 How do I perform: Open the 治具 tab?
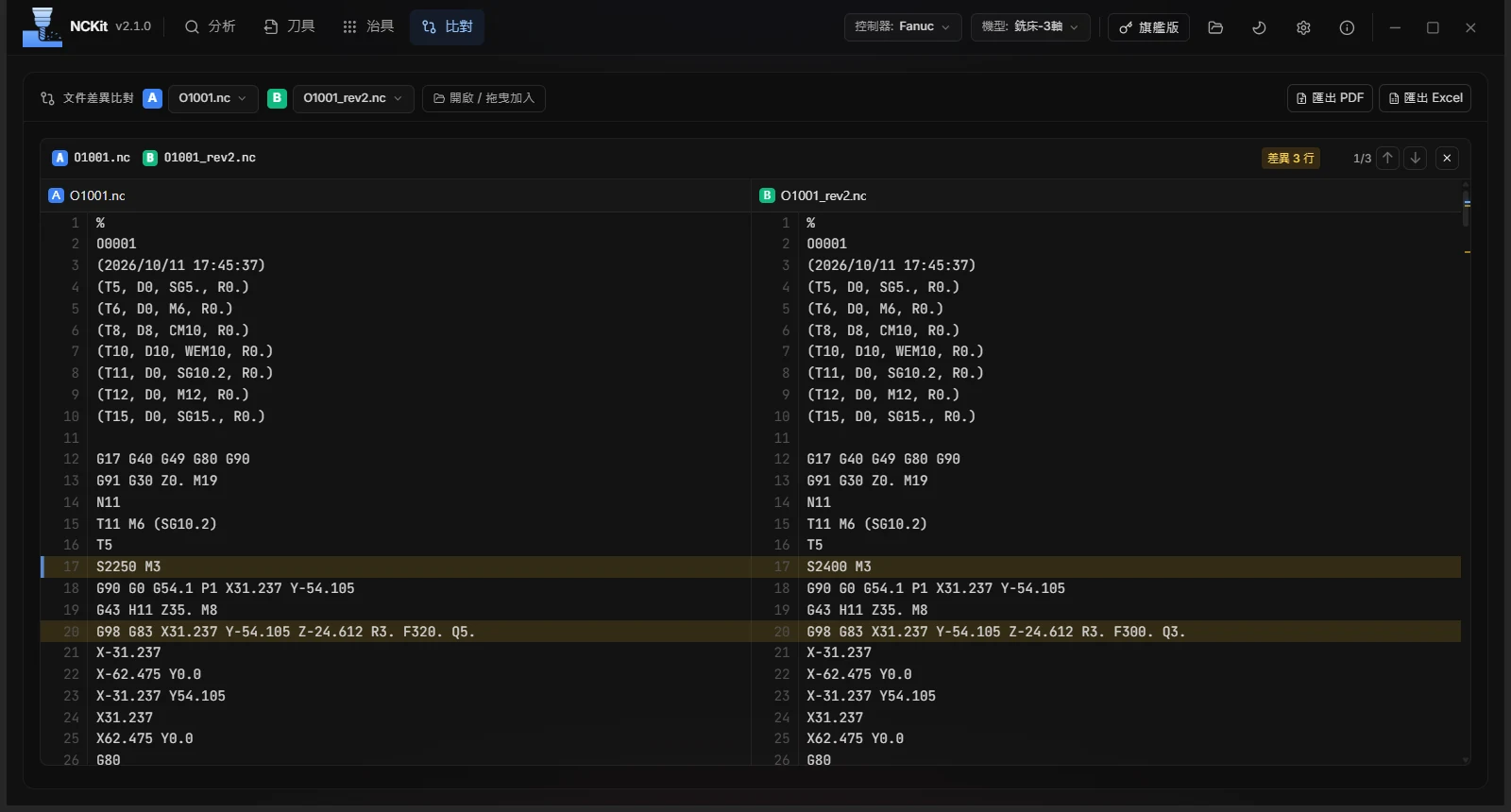pyautogui.click(x=368, y=26)
